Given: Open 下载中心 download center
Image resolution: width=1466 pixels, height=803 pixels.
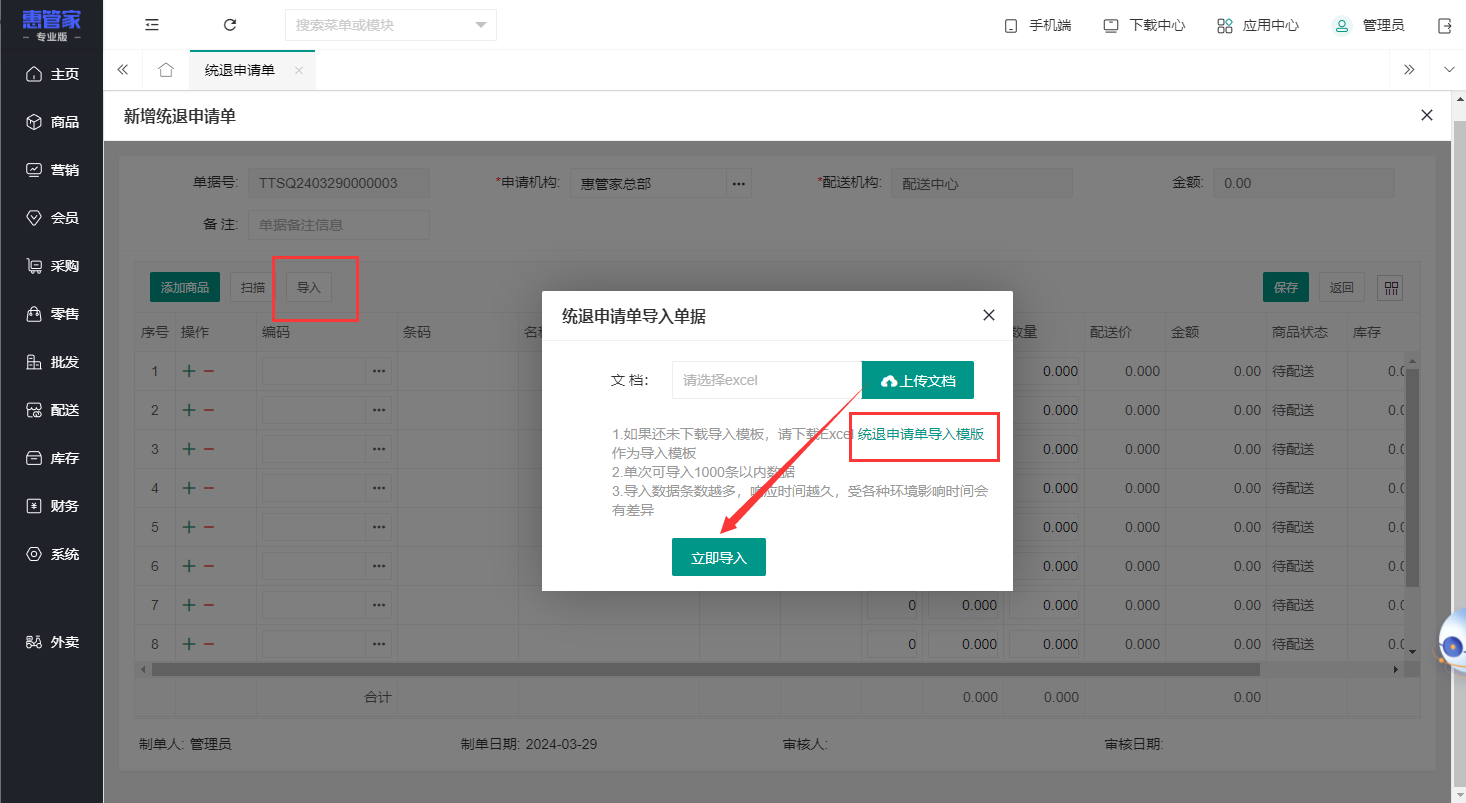Looking at the screenshot, I should (x=1144, y=25).
